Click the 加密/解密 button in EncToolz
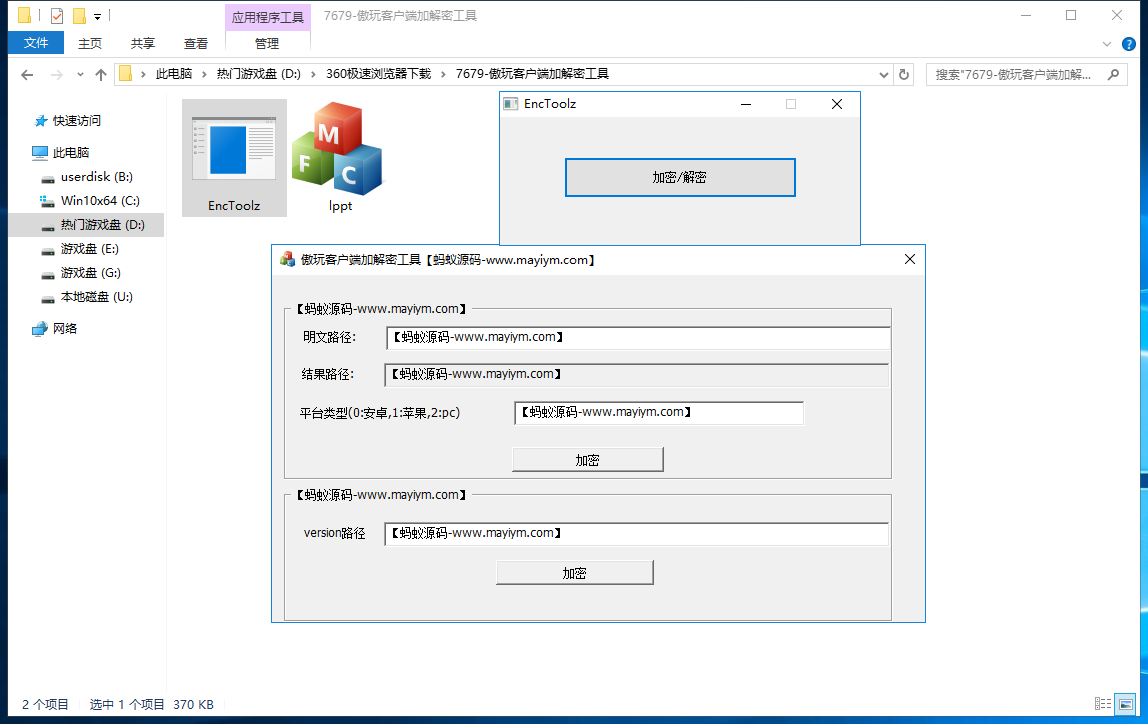Viewport: 1148px width, 724px height. 680,177
